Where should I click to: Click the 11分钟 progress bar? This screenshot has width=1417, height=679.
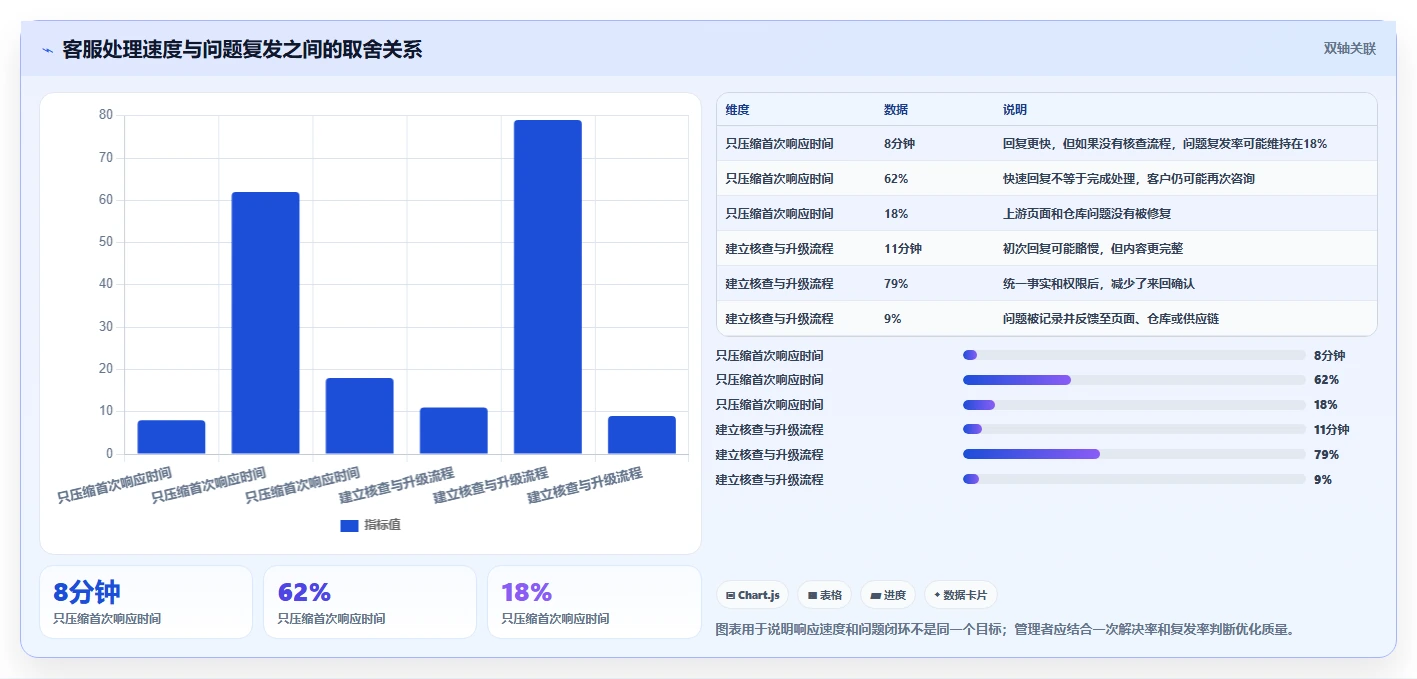1134,430
